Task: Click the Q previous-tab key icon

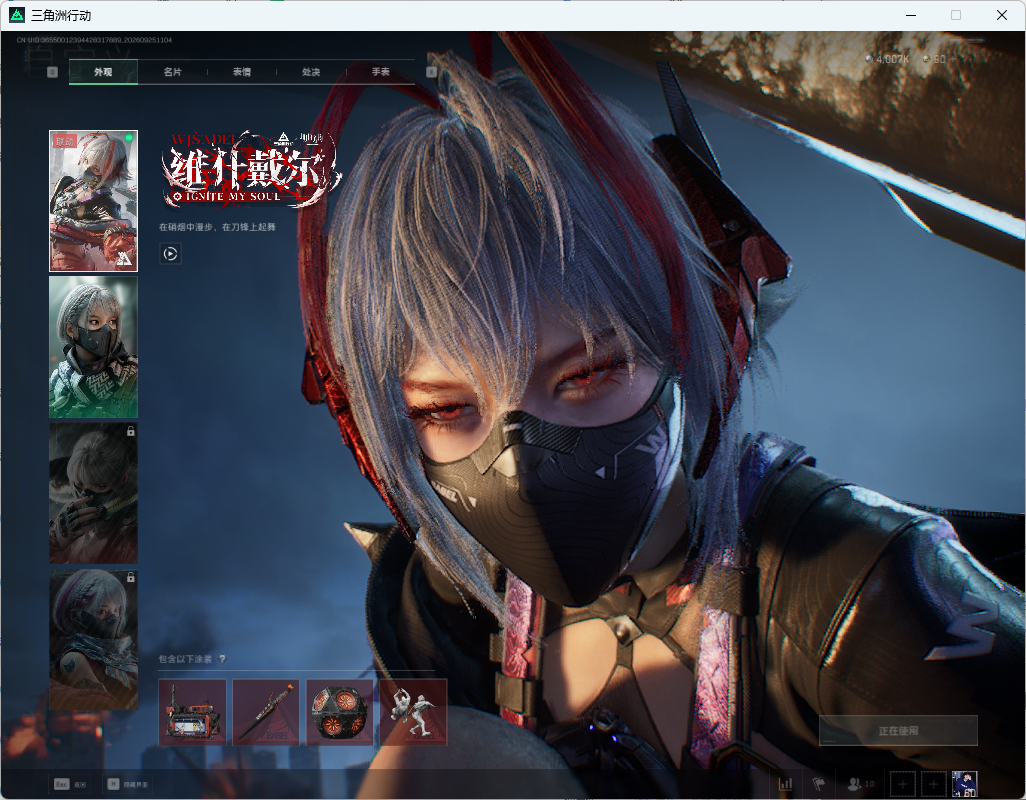Action: 52,72
